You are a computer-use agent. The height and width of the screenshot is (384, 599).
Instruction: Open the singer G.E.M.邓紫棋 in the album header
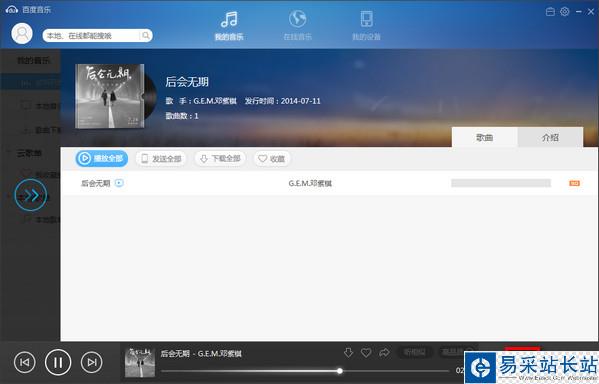tap(215, 101)
